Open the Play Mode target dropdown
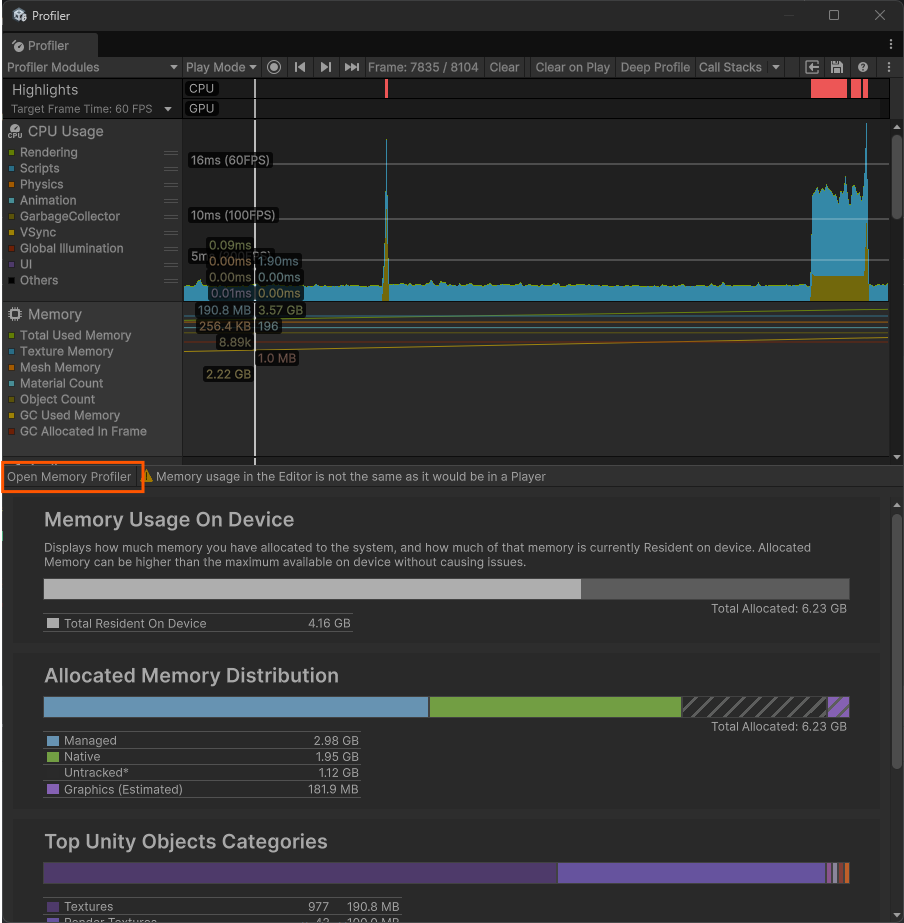This screenshot has height=923, width=904. click(x=219, y=67)
